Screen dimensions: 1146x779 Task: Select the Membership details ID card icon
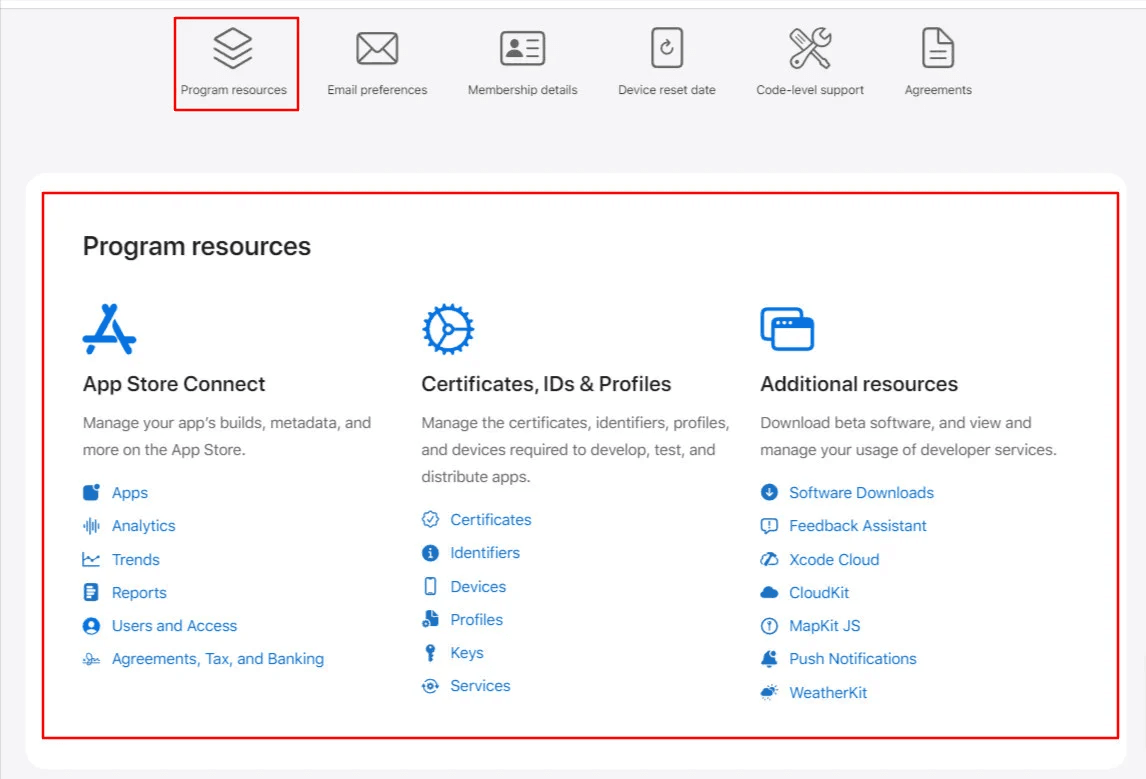tap(522, 48)
